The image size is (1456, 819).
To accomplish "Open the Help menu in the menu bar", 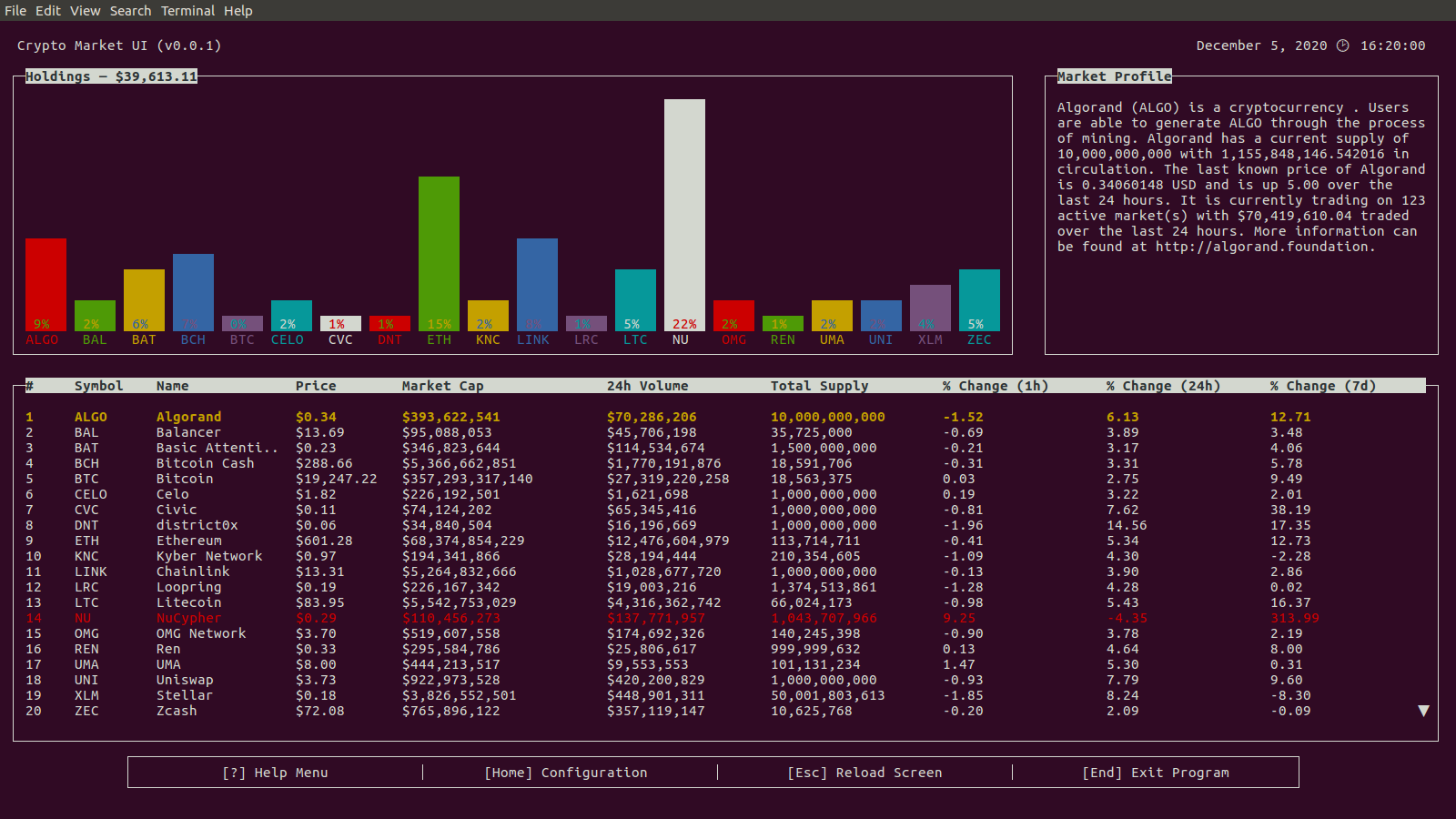I will tap(238, 11).
